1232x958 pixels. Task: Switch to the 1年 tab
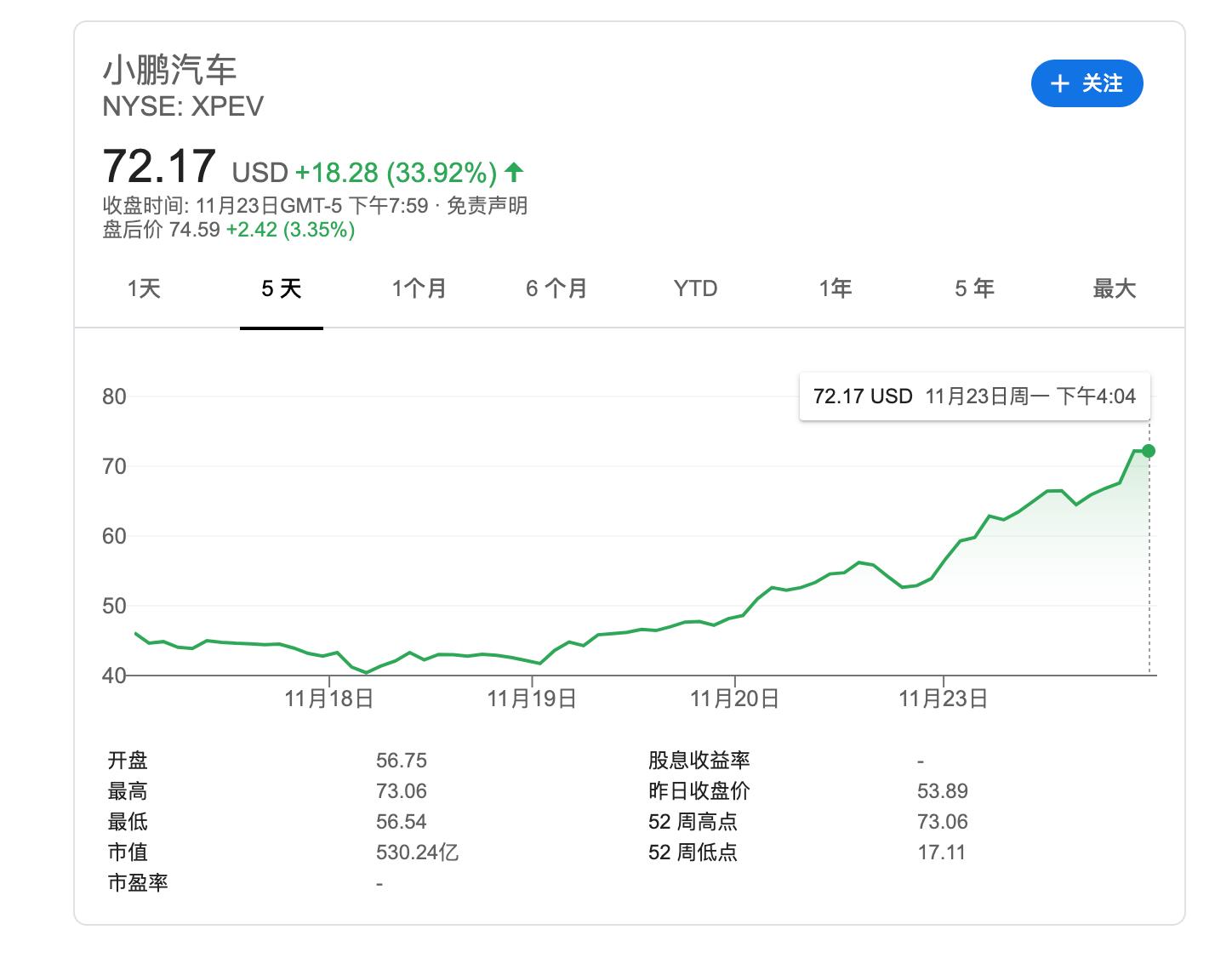point(835,288)
